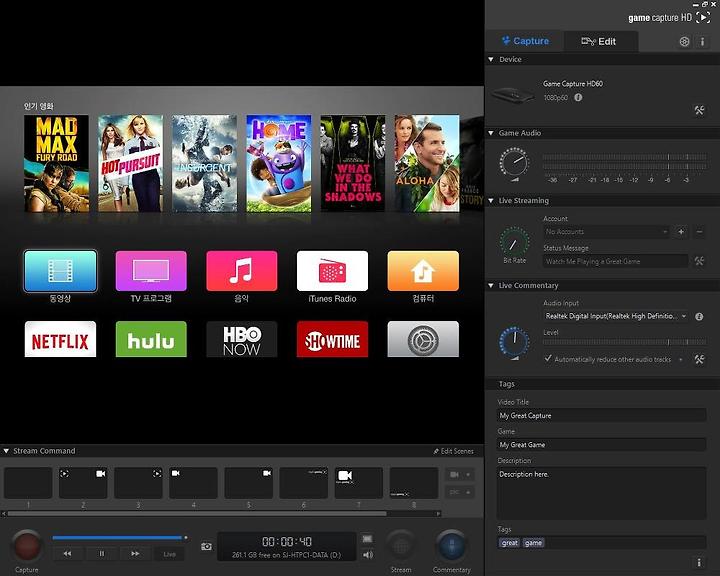The height and width of the screenshot is (576, 720).
Task: Open hulu app tile
Action: (151, 339)
